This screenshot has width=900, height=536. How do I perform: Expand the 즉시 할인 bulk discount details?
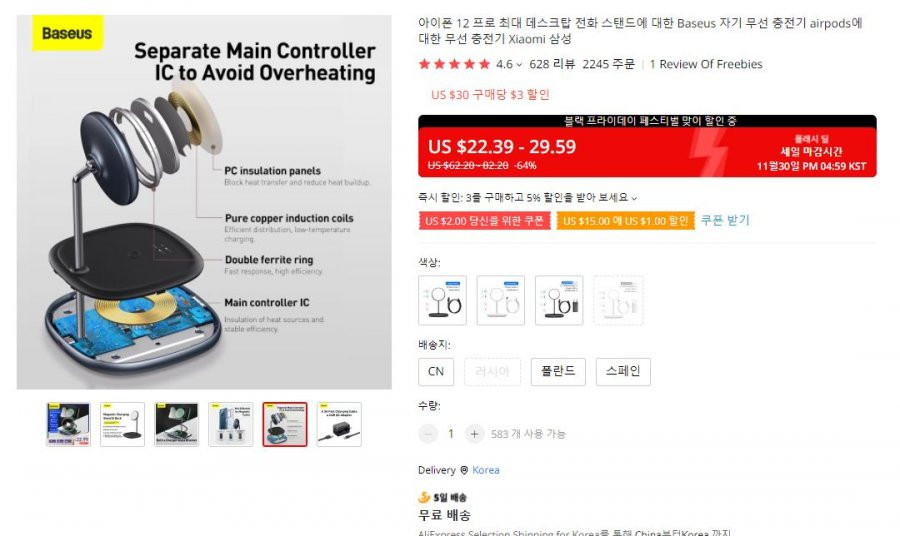point(634,198)
